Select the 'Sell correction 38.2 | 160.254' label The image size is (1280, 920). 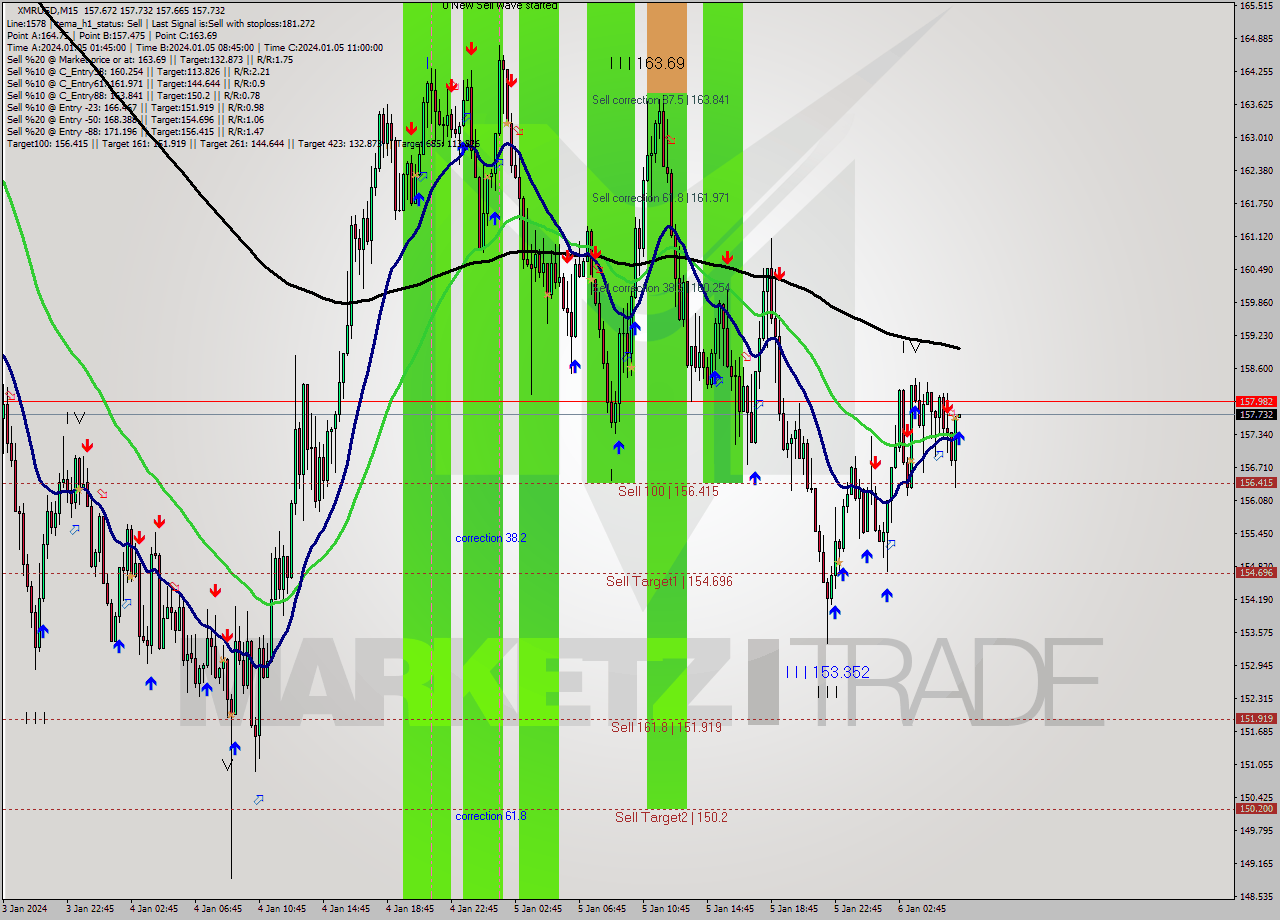point(660,288)
